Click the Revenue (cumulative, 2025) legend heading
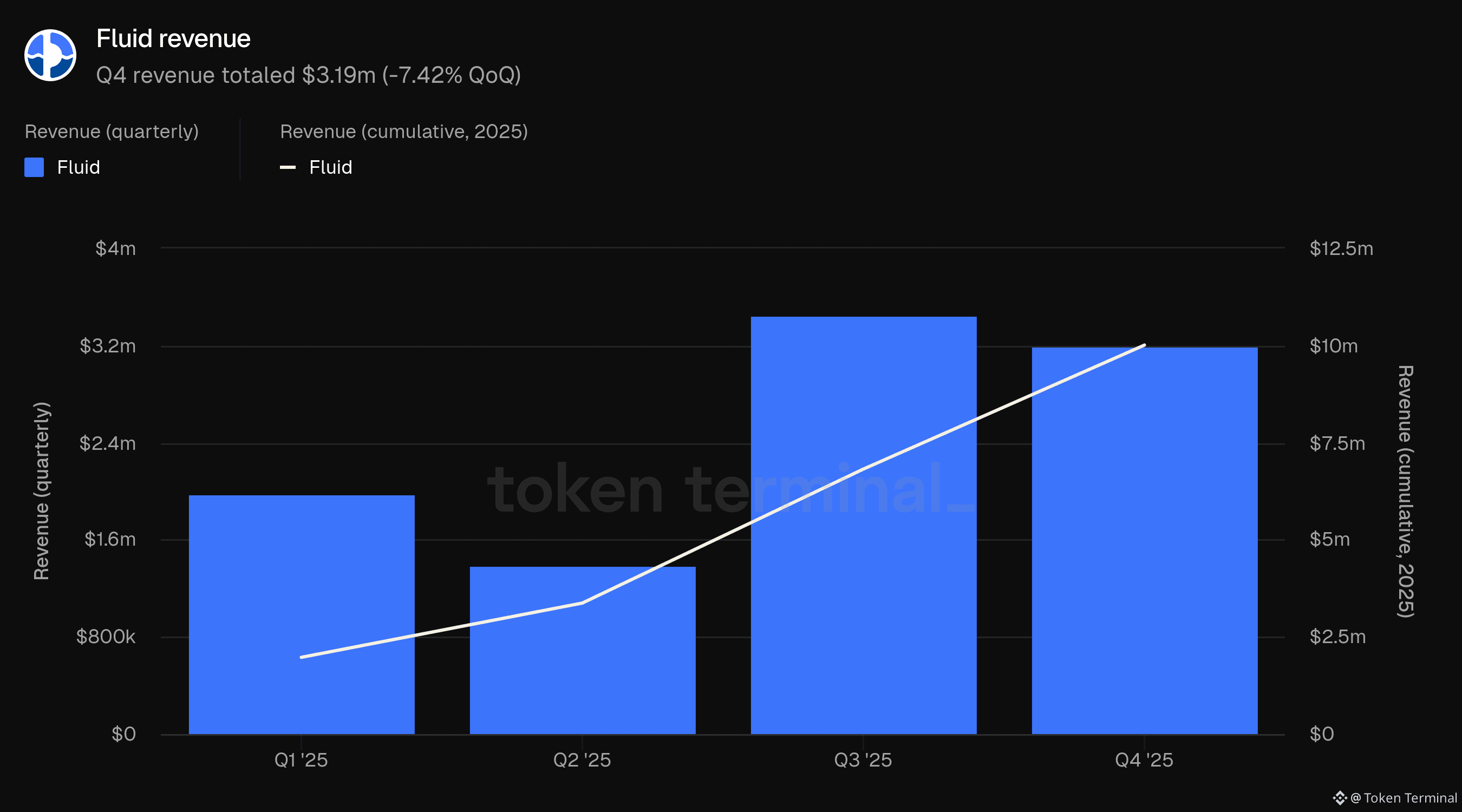Screen dimensions: 1462x812 403,132
